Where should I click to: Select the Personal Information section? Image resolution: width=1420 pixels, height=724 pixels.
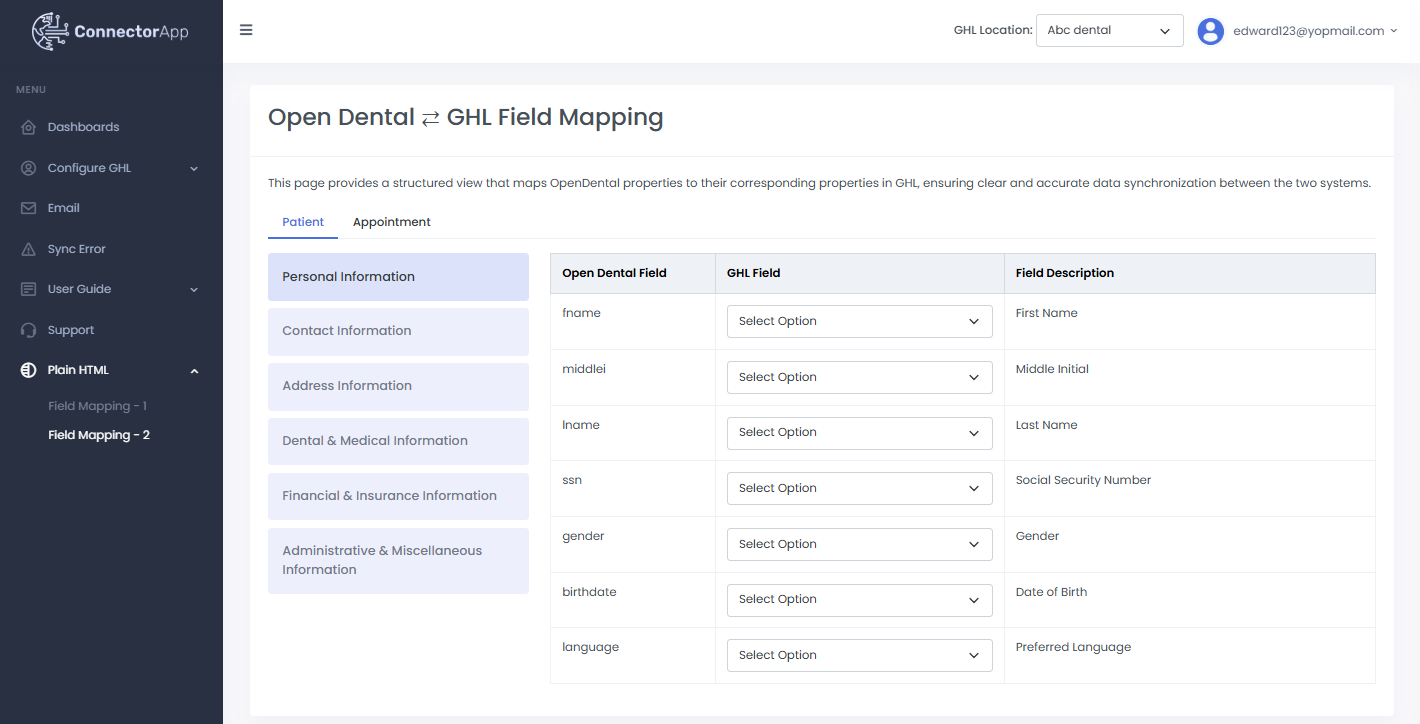[398, 277]
